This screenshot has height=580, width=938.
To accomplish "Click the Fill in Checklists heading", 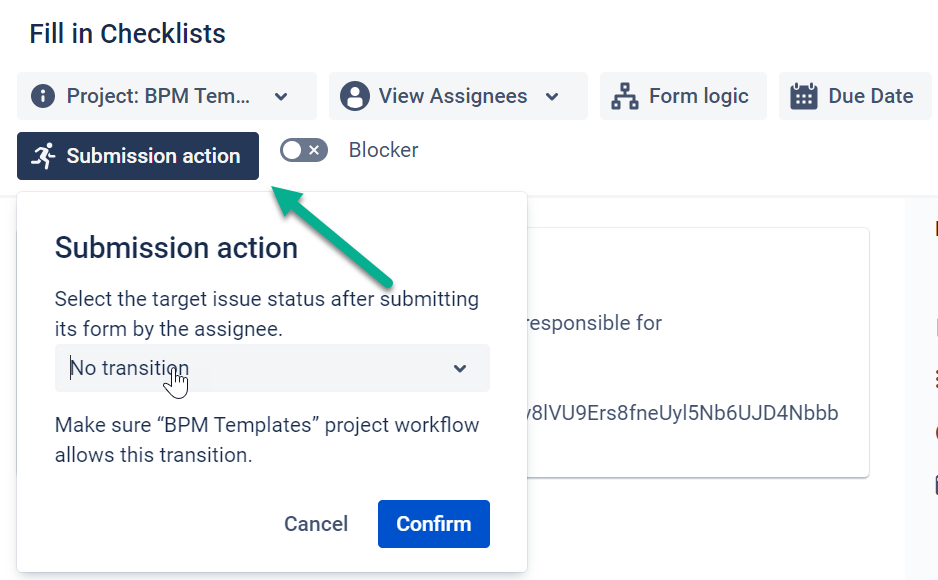I will point(127,33).
